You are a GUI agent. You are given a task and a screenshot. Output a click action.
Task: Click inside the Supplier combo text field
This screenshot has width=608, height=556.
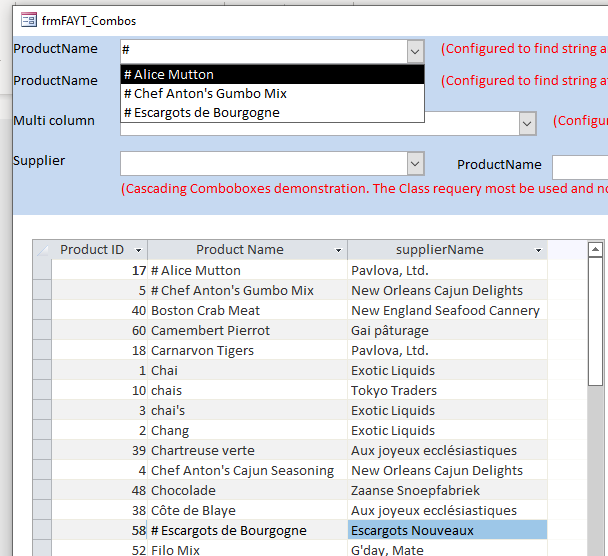264,163
